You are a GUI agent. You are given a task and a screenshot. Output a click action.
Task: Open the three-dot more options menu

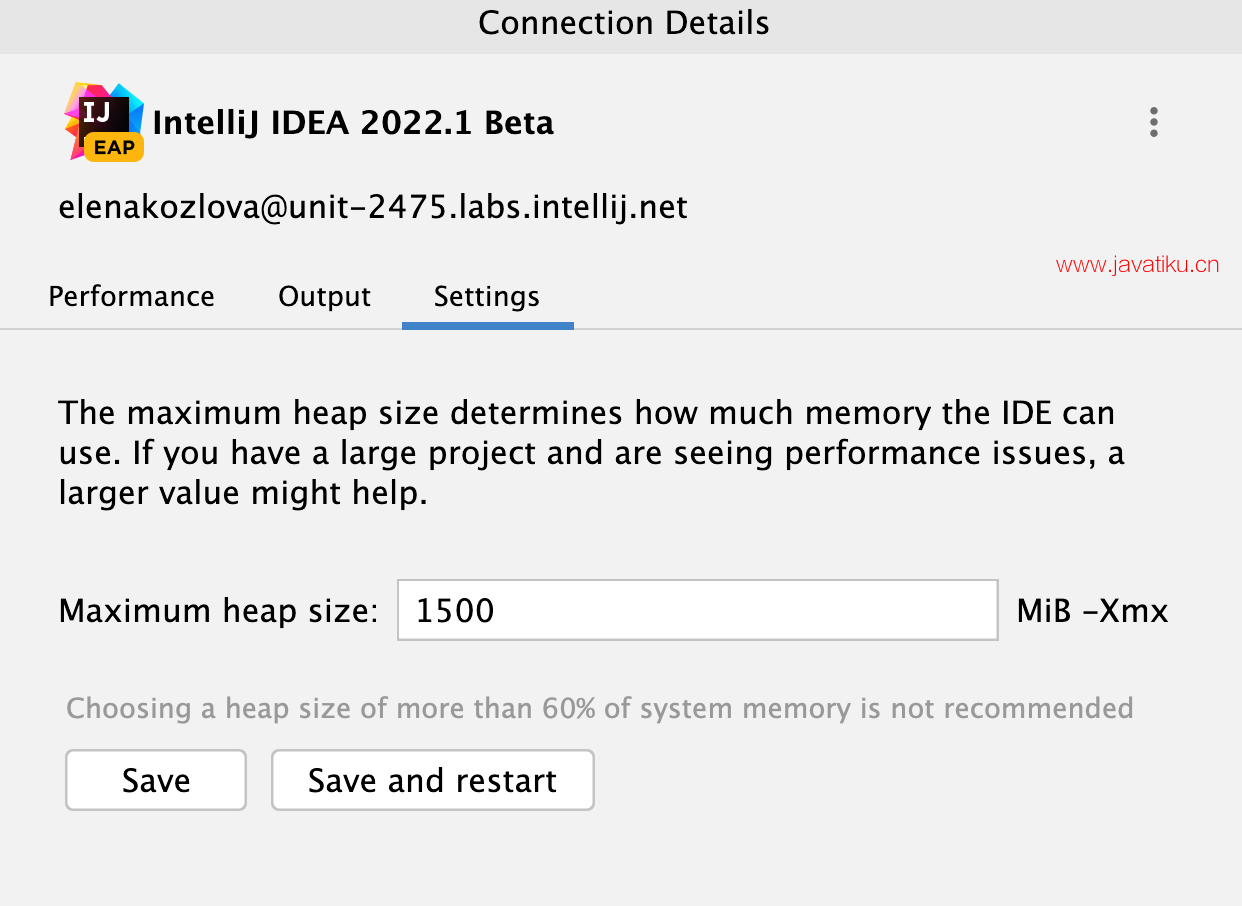click(x=1154, y=122)
